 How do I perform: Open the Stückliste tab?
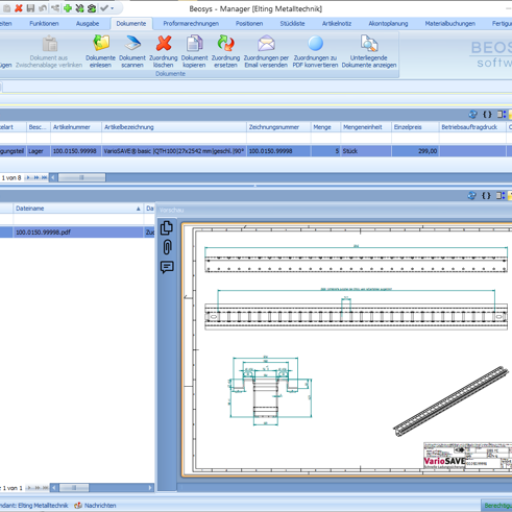(292, 24)
